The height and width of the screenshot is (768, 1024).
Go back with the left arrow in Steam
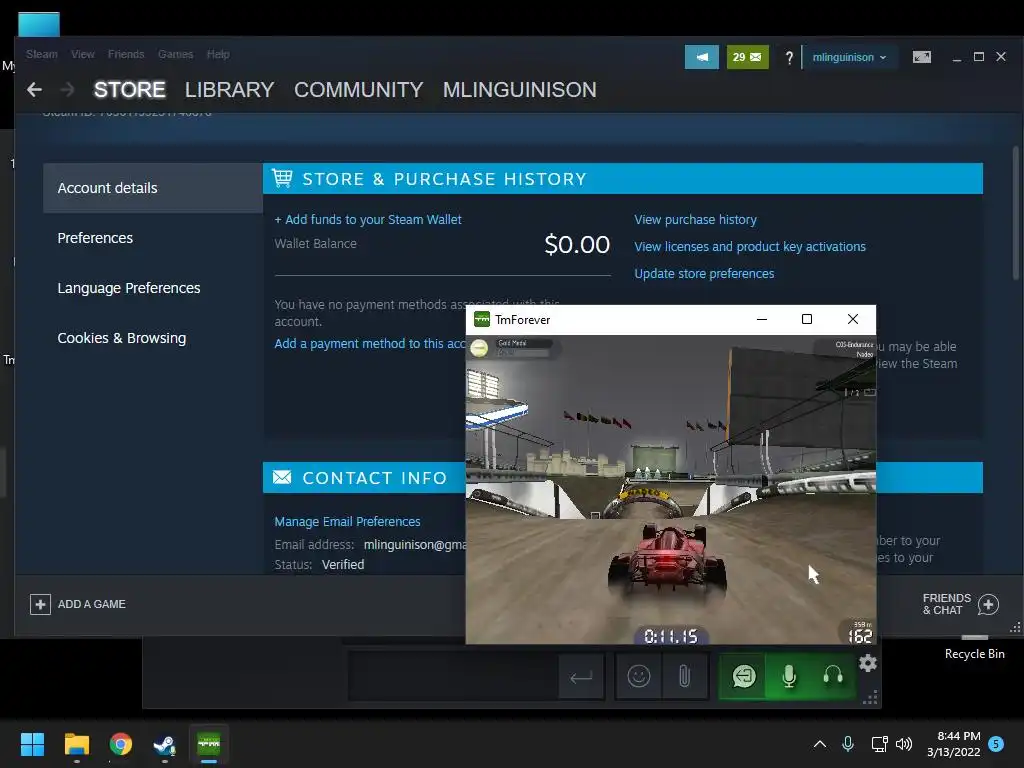click(34, 89)
